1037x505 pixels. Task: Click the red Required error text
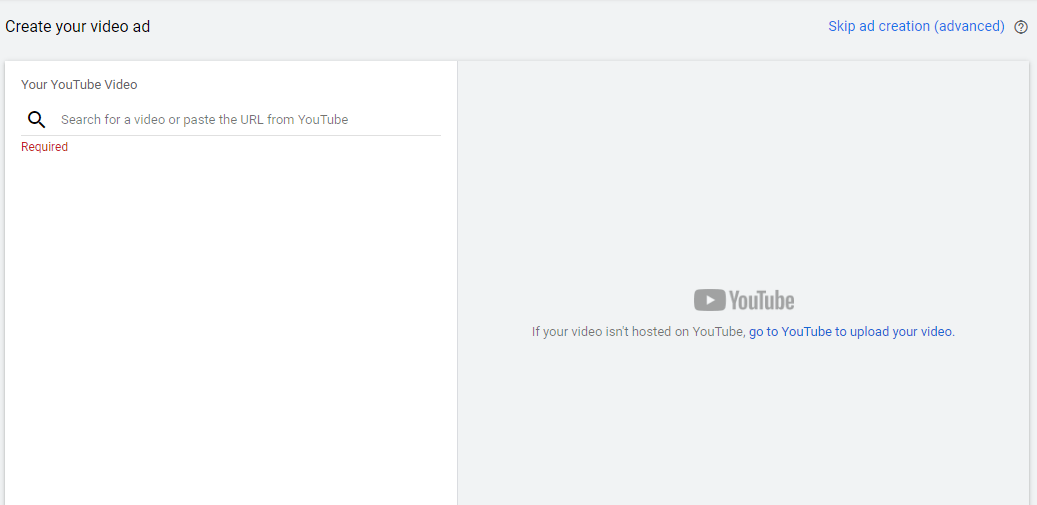pyautogui.click(x=44, y=147)
